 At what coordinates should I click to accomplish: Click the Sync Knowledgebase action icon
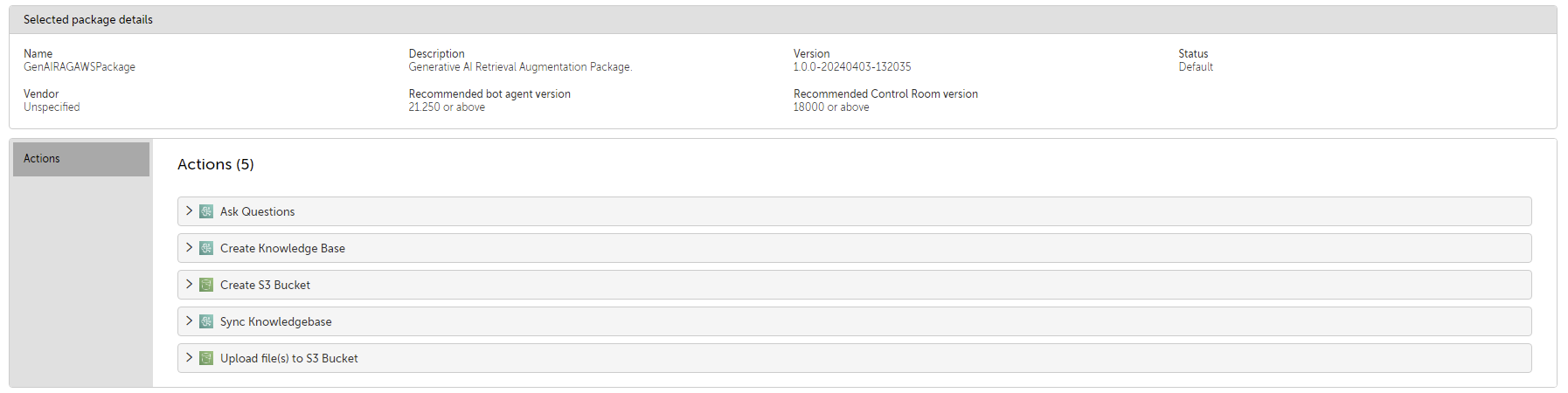click(x=206, y=321)
